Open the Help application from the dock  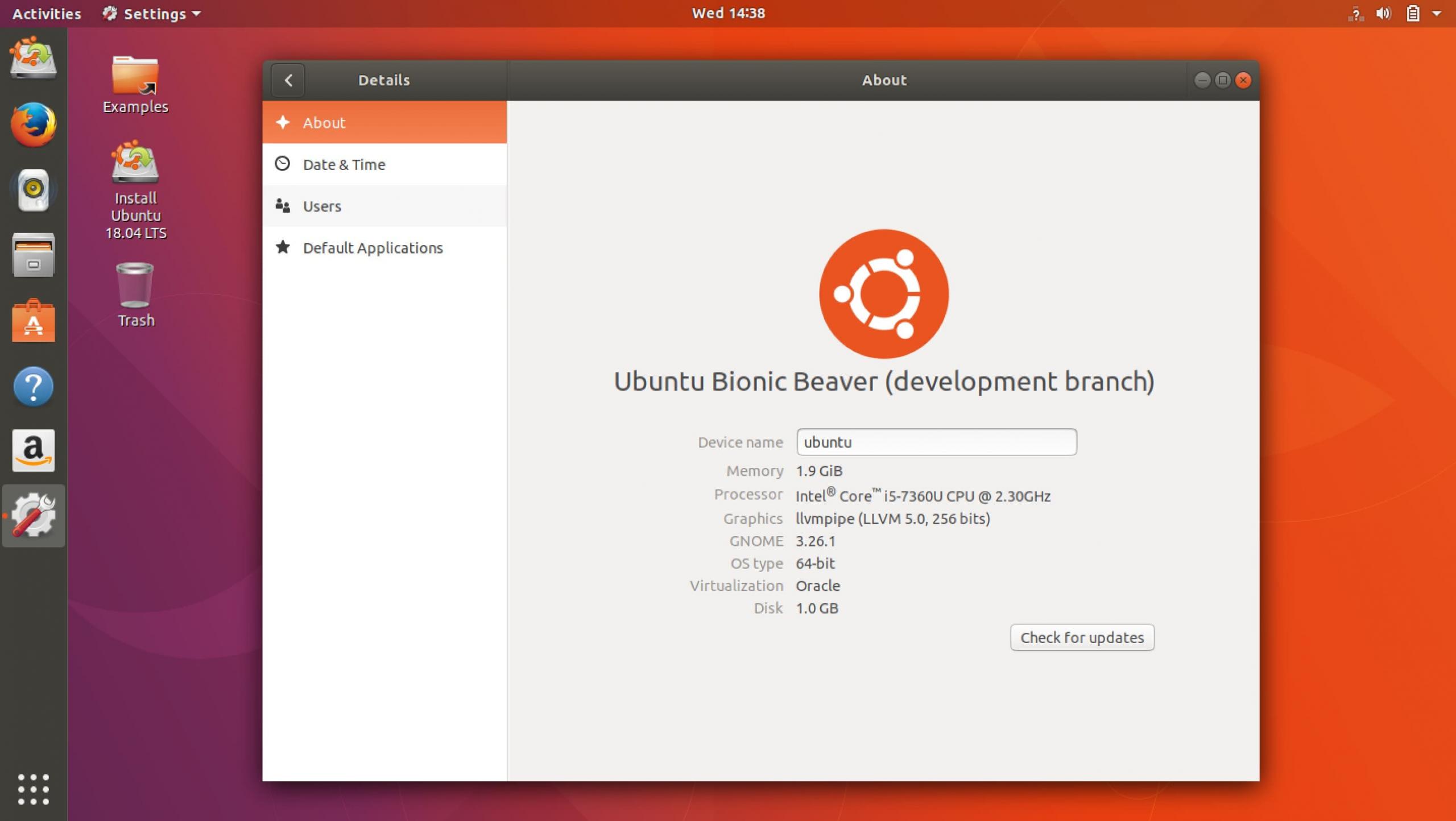pos(32,386)
